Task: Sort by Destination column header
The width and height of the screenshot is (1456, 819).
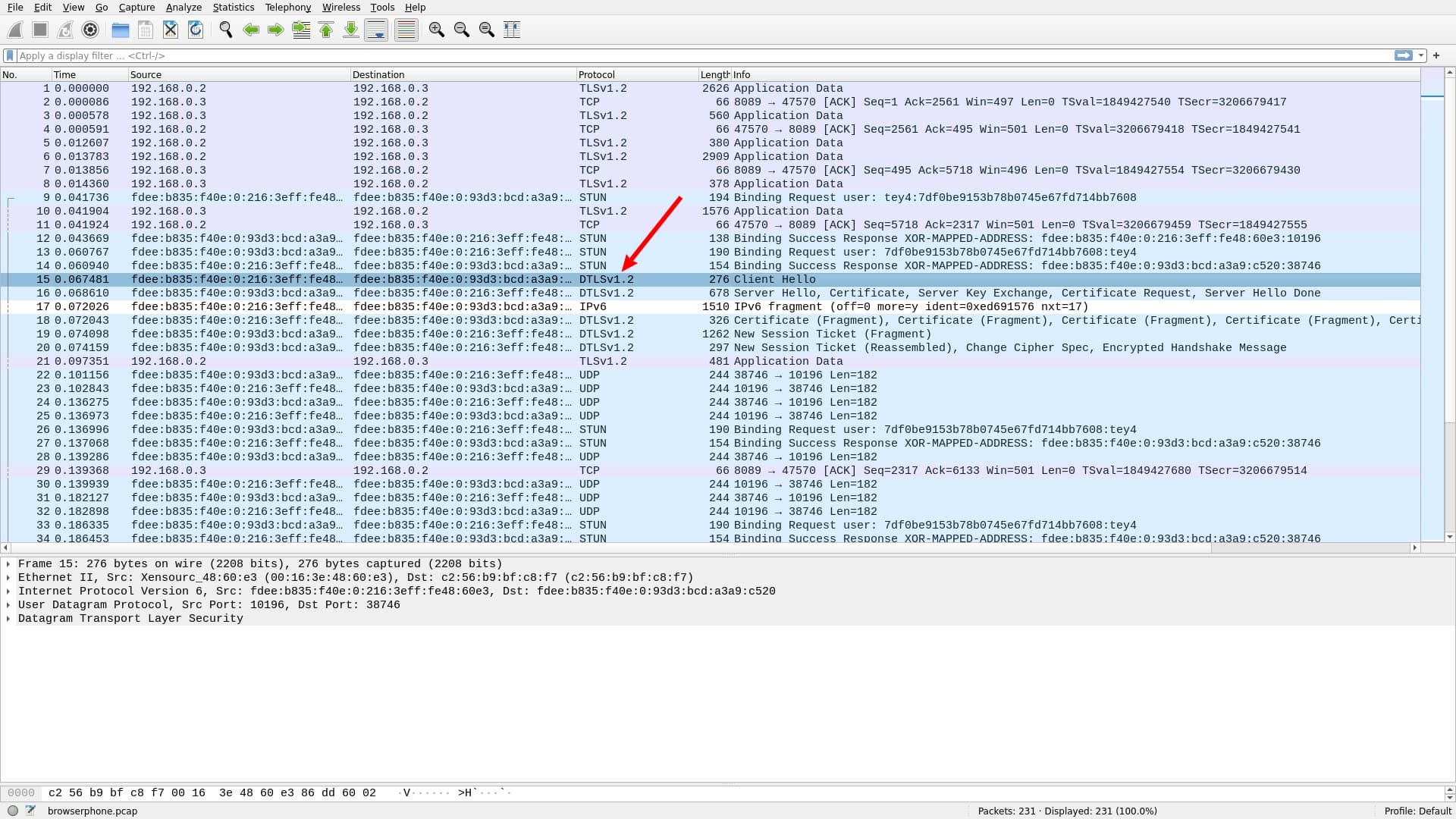Action: (463, 74)
